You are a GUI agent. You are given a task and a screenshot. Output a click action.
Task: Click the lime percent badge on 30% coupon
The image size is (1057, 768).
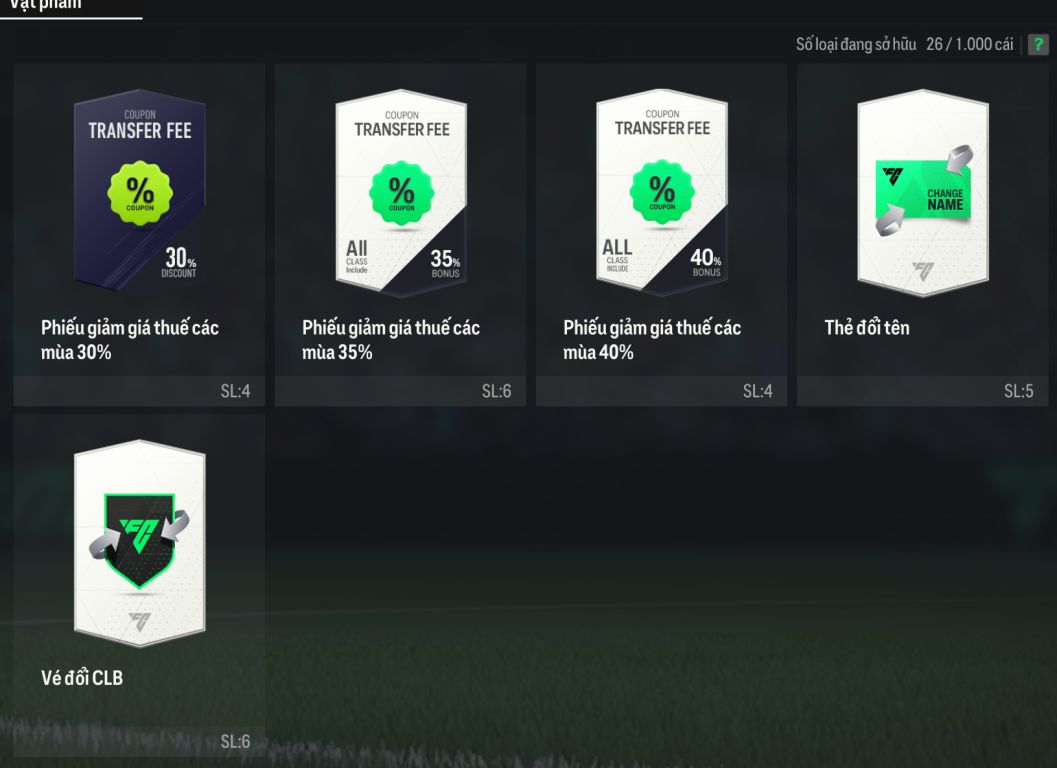point(140,193)
